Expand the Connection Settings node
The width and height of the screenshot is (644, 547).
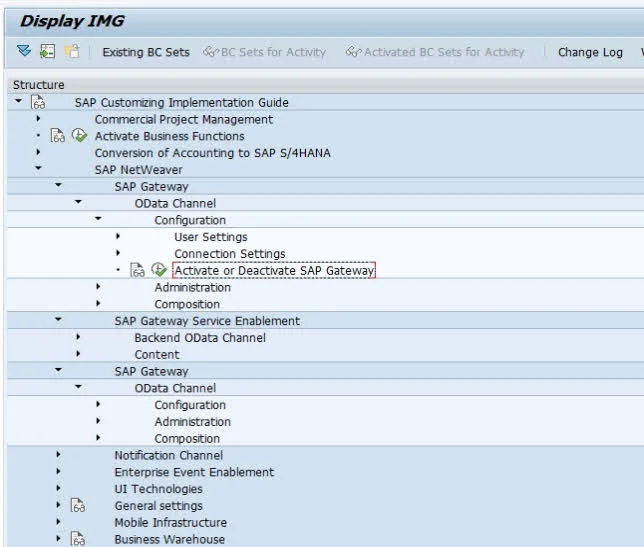(x=118, y=253)
